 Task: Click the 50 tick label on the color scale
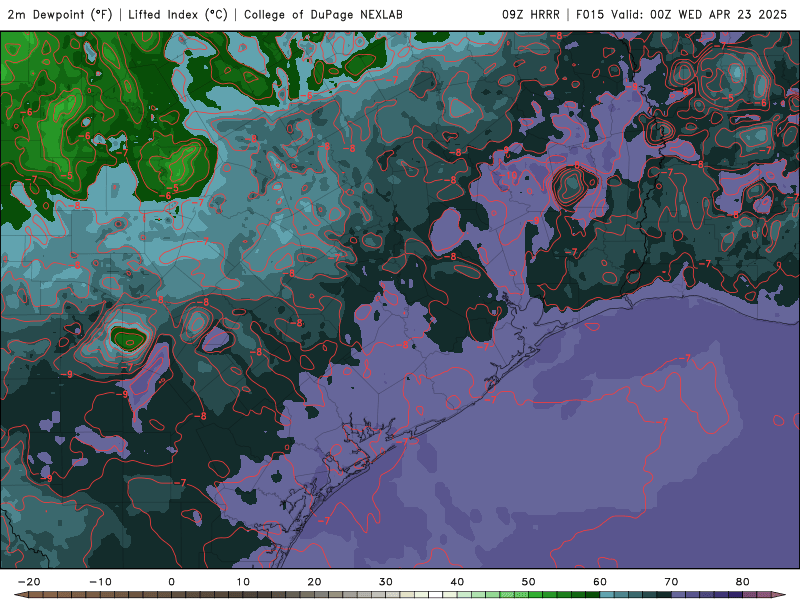[x=529, y=582]
